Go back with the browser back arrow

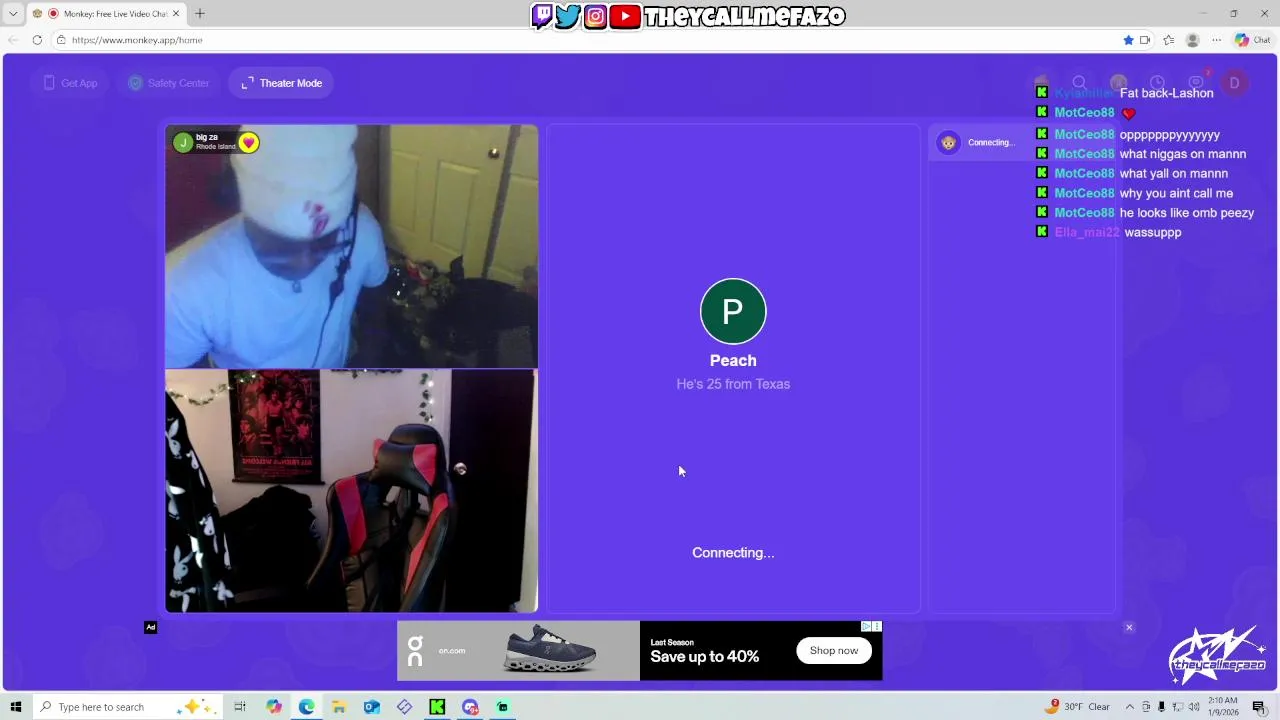(x=13, y=40)
